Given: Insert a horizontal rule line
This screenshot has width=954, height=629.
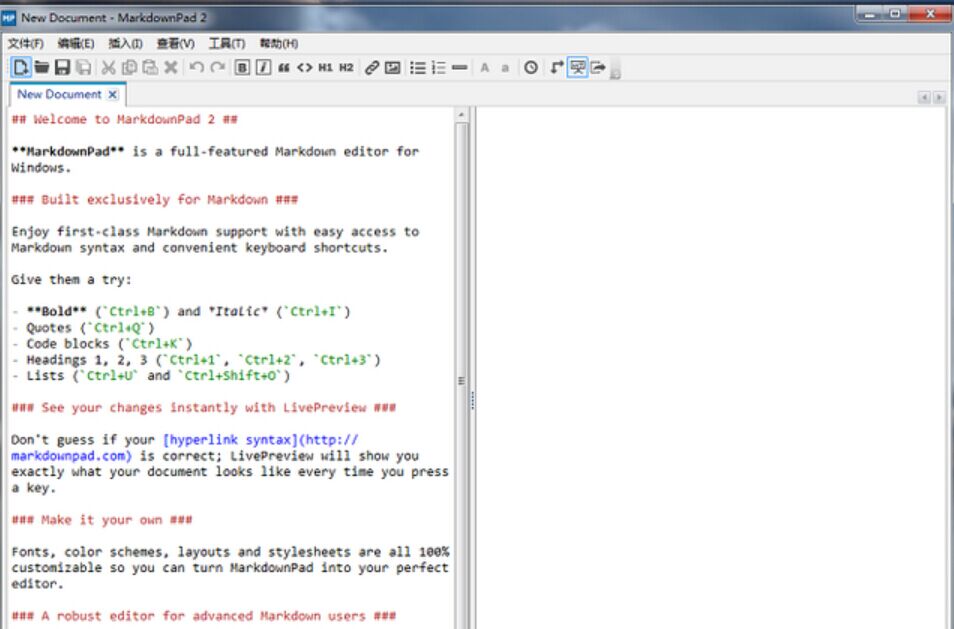Looking at the screenshot, I should pyautogui.click(x=459, y=68).
